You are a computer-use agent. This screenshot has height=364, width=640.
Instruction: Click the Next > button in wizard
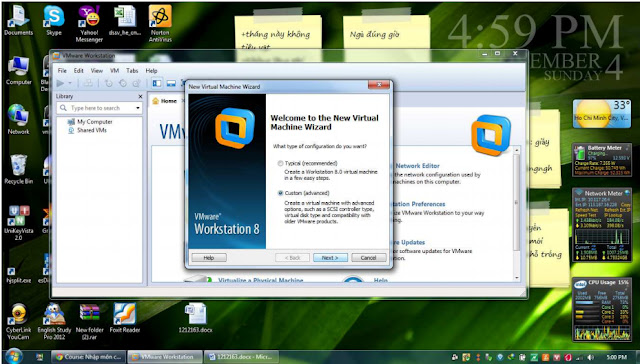330,257
